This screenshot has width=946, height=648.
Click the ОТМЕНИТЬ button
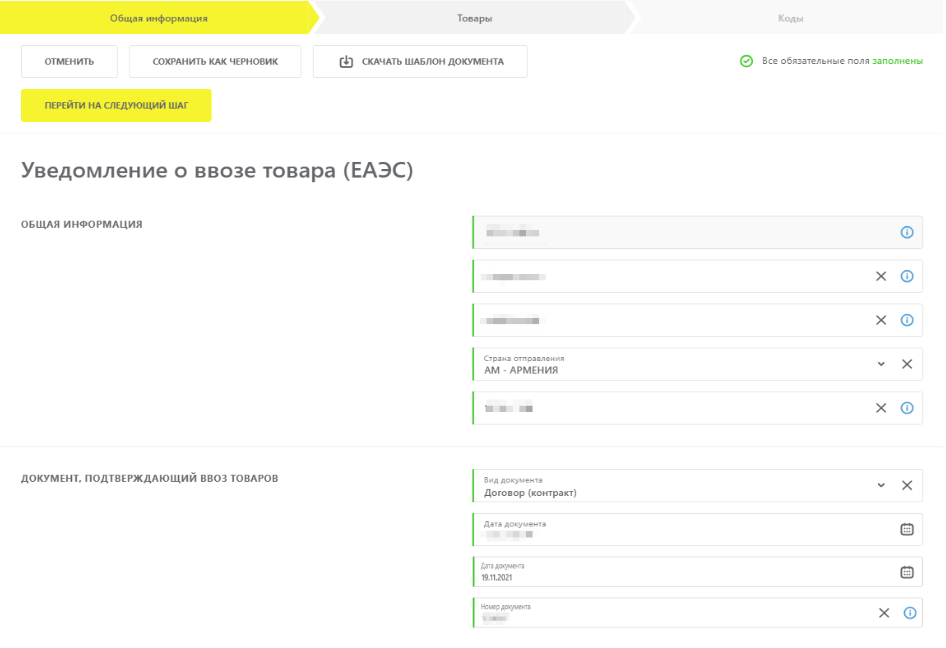69,62
